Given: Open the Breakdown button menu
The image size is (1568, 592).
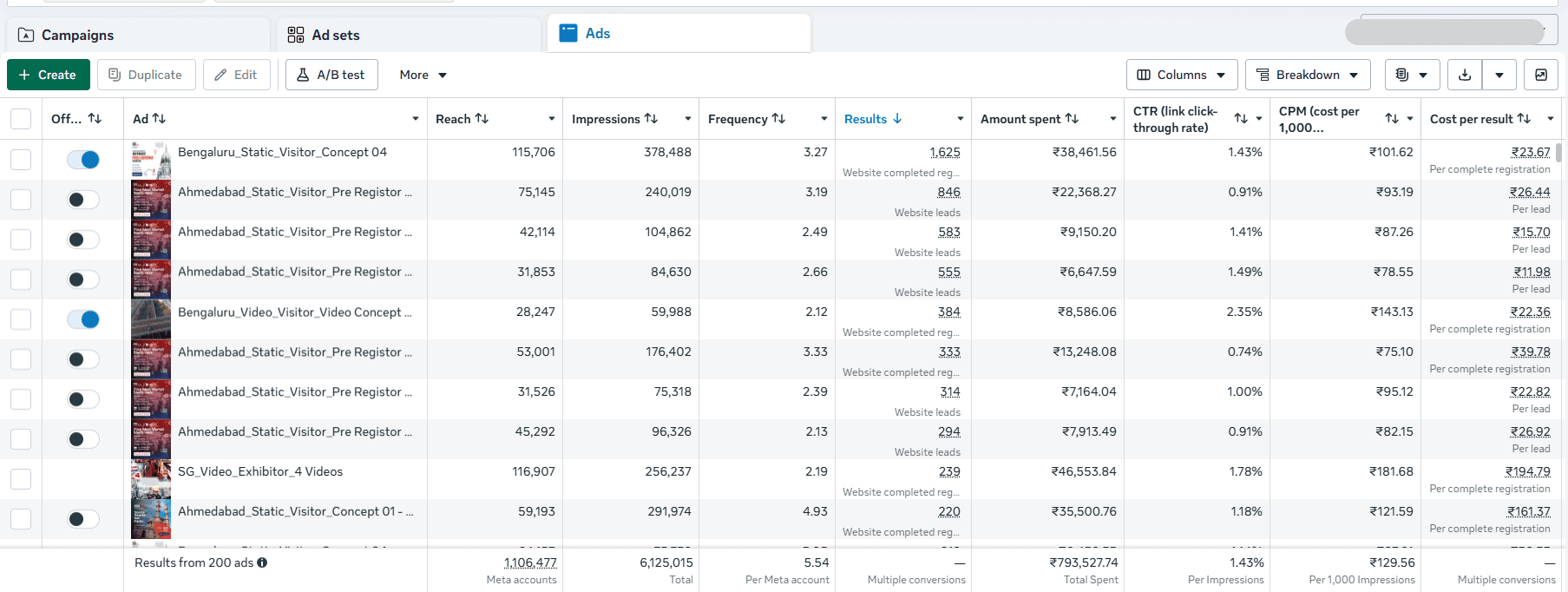Looking at the screenshot, I should (1308, 75).
